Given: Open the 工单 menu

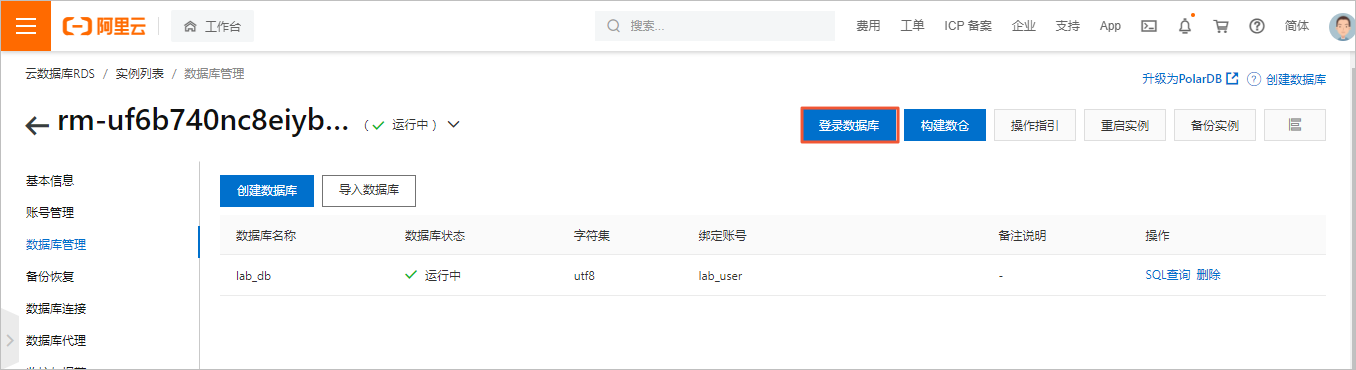Looking at the screenshot, I should coord(912,26).
